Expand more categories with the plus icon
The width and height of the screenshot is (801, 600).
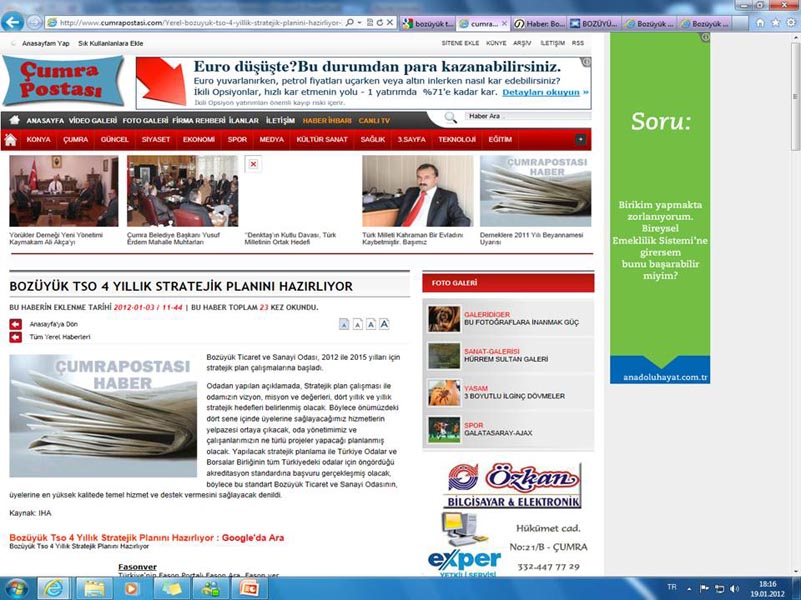click(x=580, y=139)
